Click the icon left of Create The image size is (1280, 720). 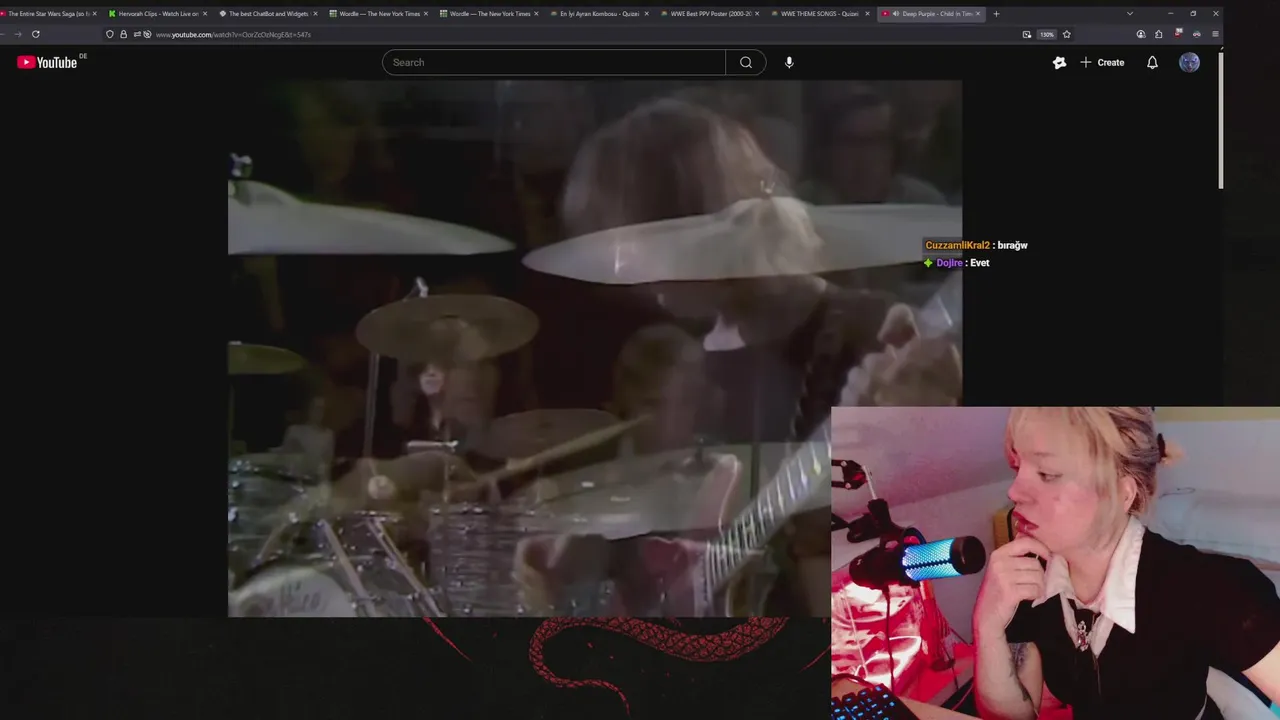click(1059, 62)
